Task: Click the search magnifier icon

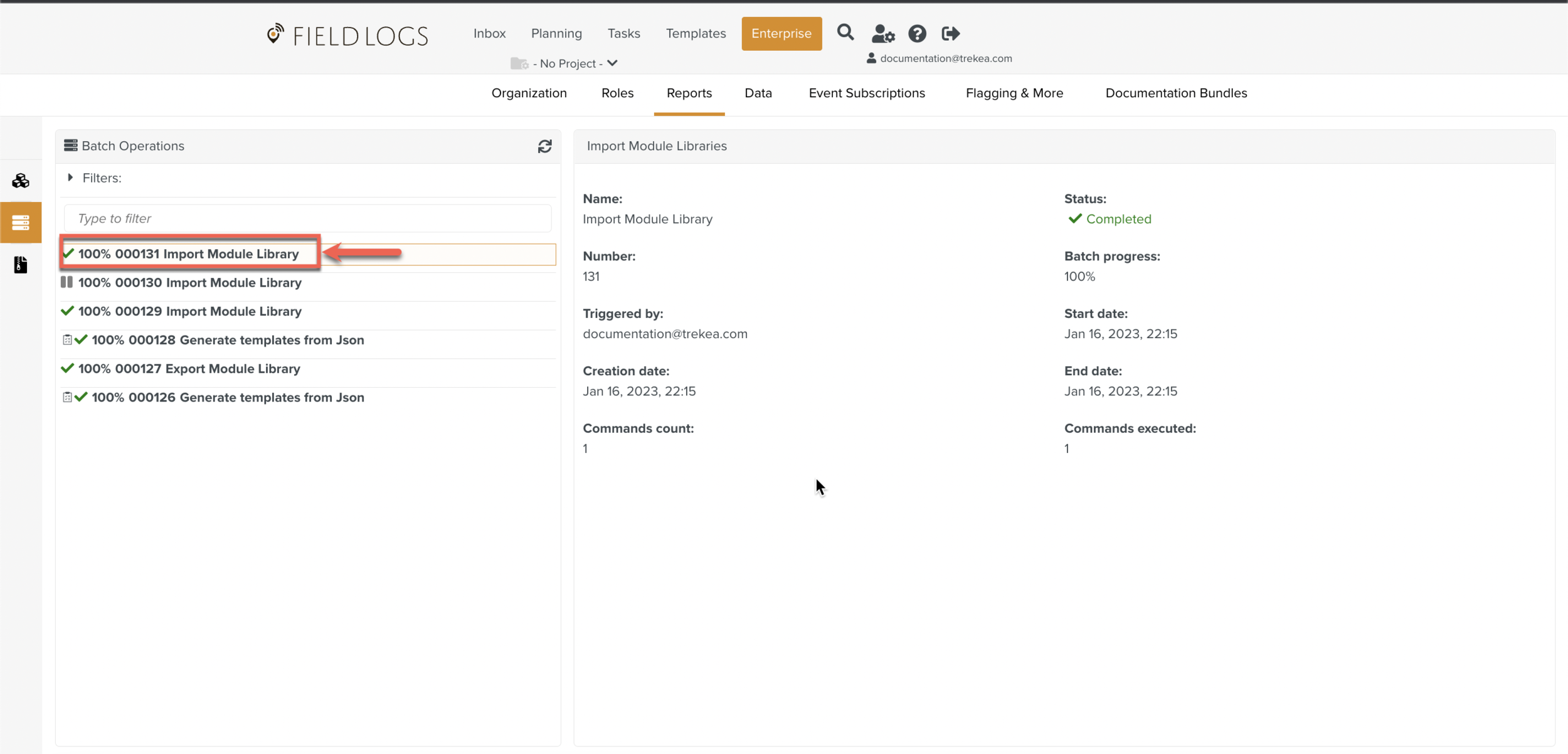Action: tap(845, 33)
